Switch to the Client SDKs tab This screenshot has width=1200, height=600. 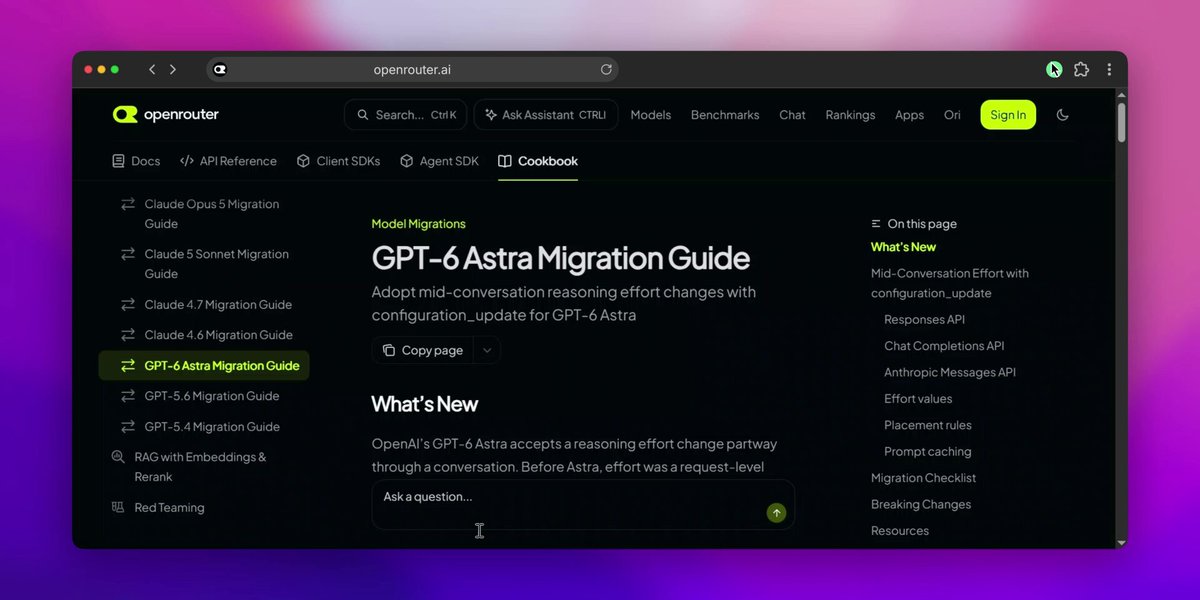[338, 161]
